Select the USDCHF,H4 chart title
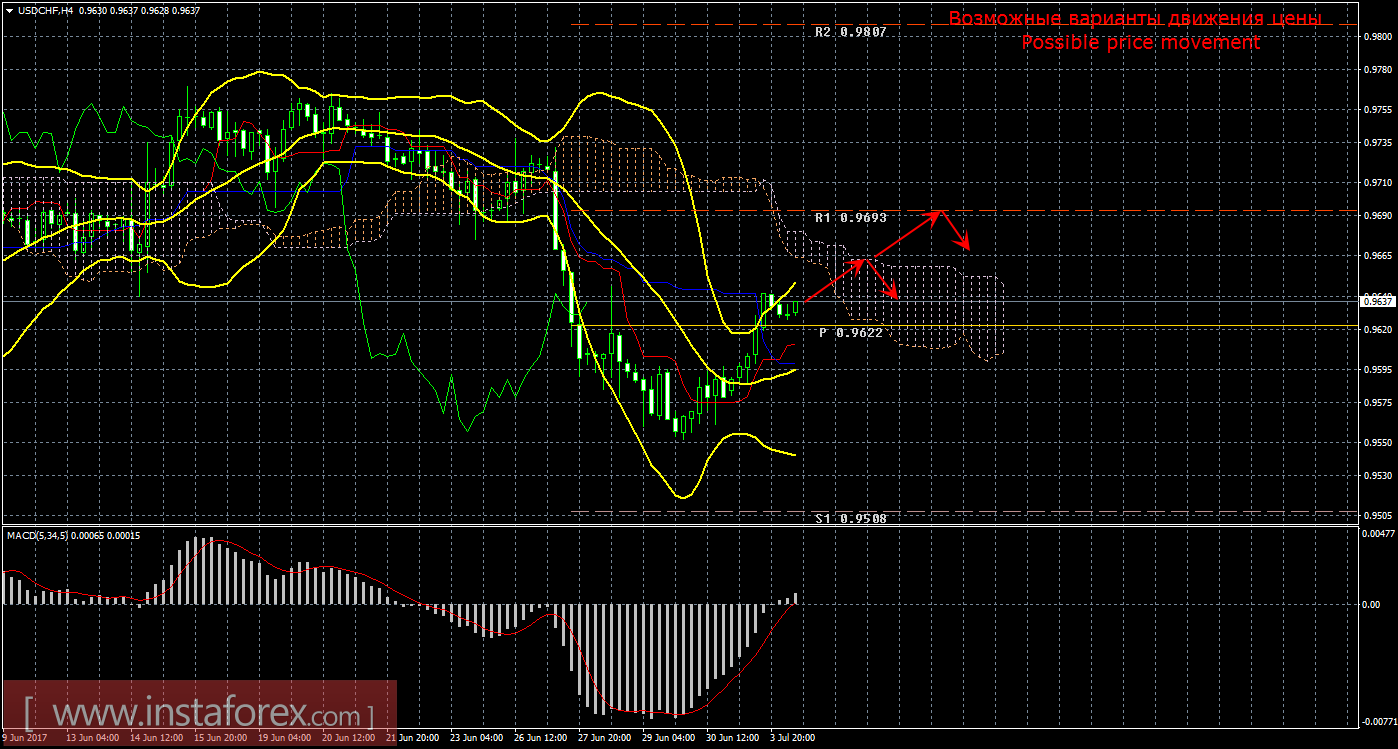The image size is (1398, 749). coord(44,11)
